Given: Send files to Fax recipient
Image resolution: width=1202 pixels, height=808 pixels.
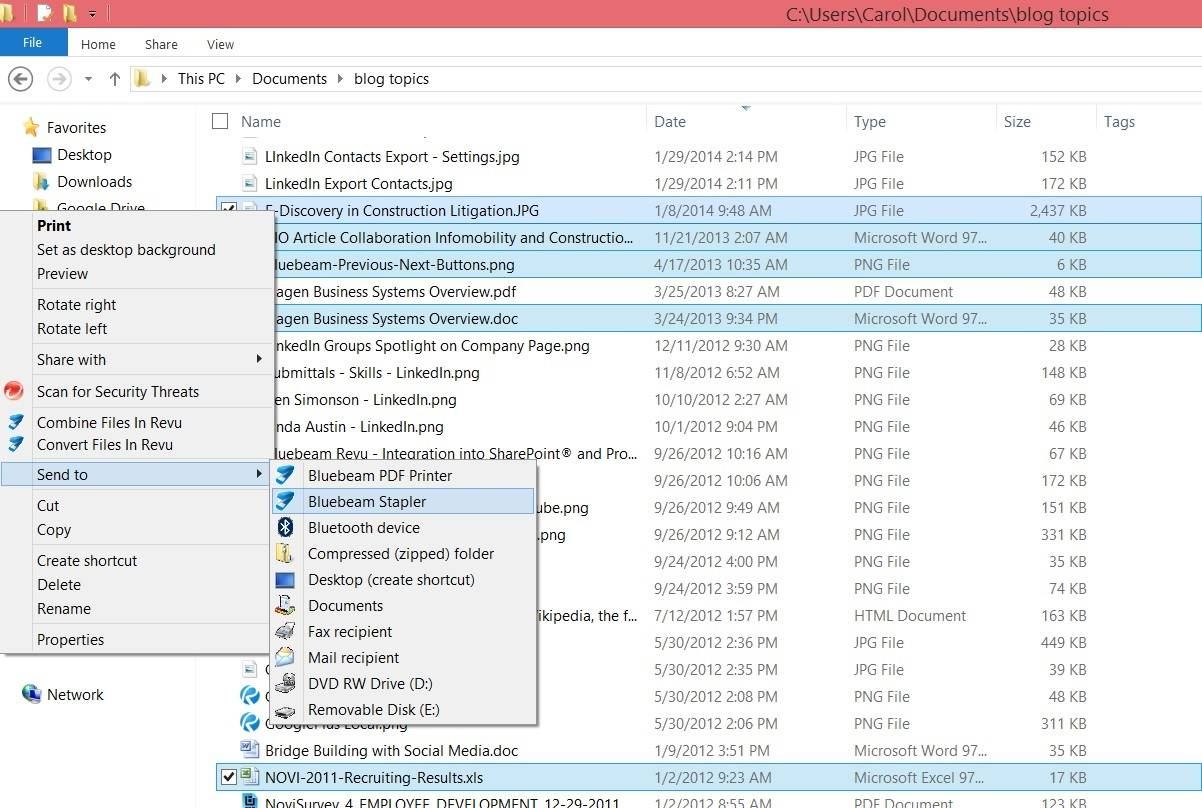Looking at the screenshot, I should click(x=352, y=631).
